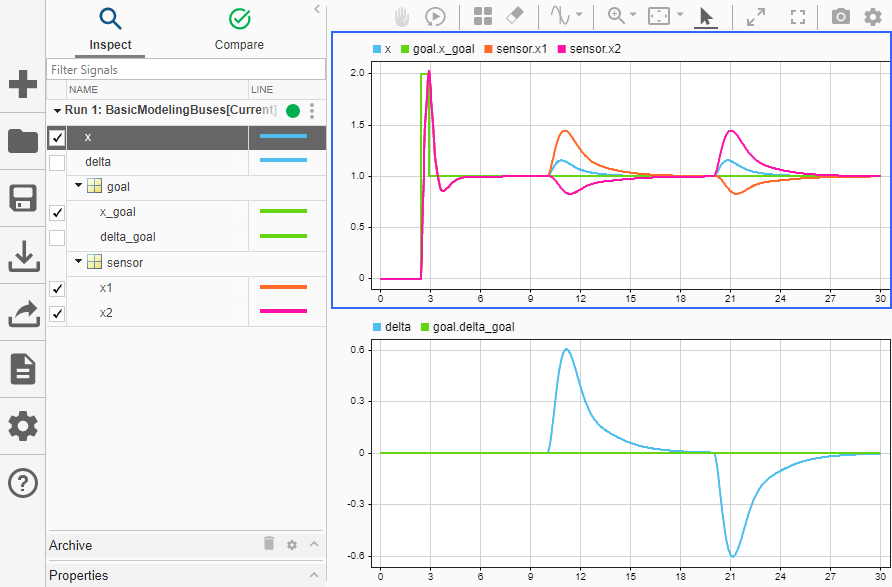The image size is (892, 587).
Task: Enable plotting of the delta_goal signal
Action: click(57, 237)
